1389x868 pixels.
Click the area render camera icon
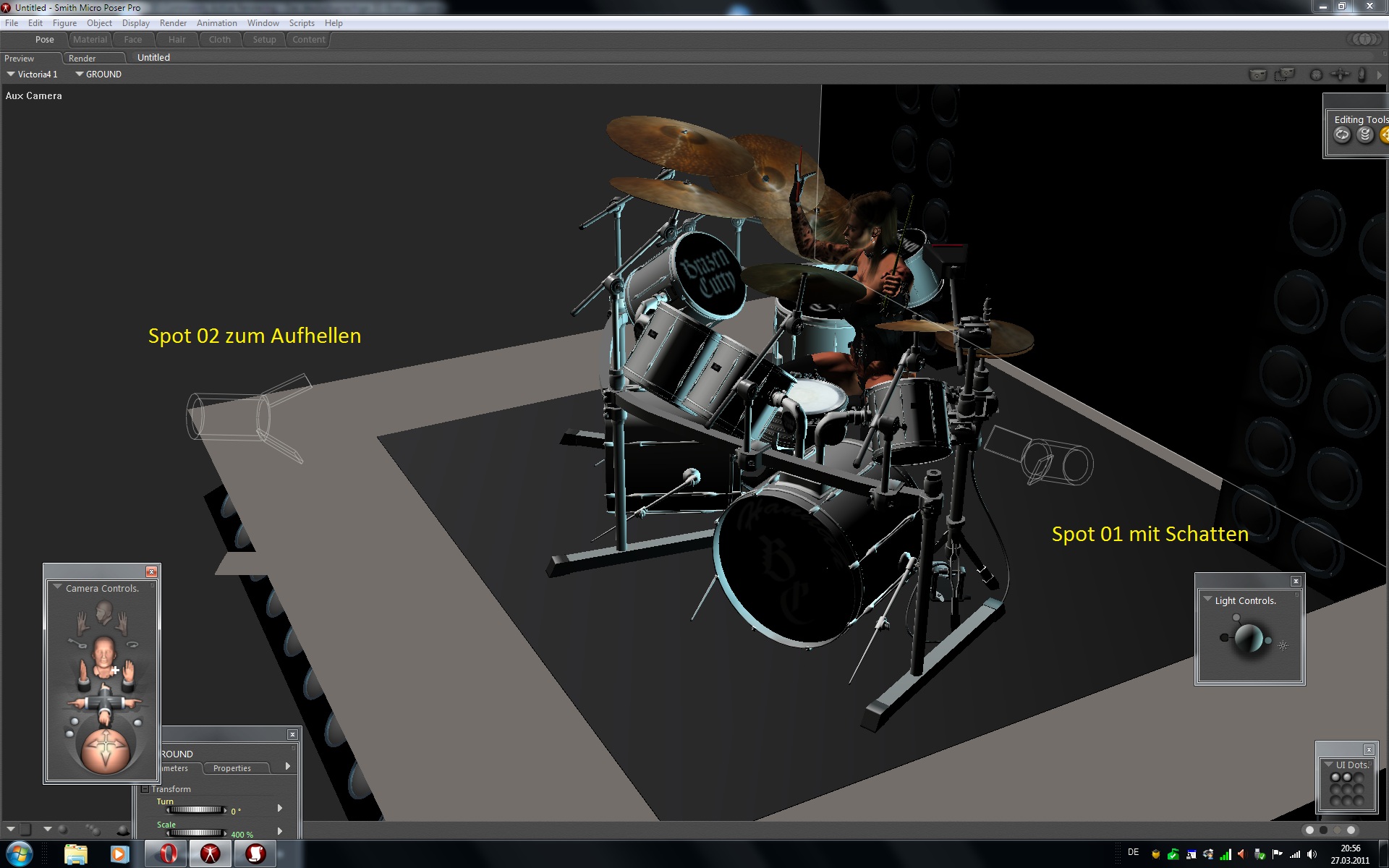click(1285, 75)
